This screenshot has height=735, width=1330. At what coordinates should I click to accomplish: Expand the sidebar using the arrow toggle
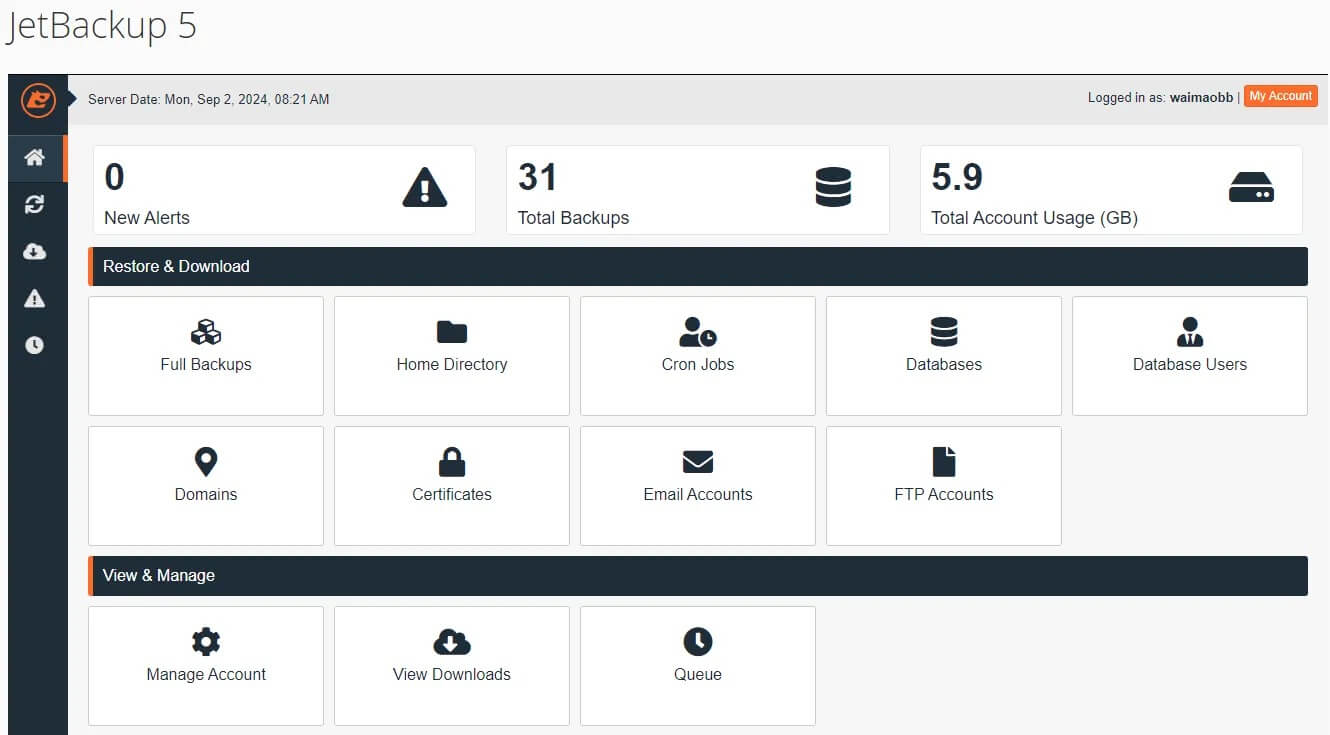[72, 98]
